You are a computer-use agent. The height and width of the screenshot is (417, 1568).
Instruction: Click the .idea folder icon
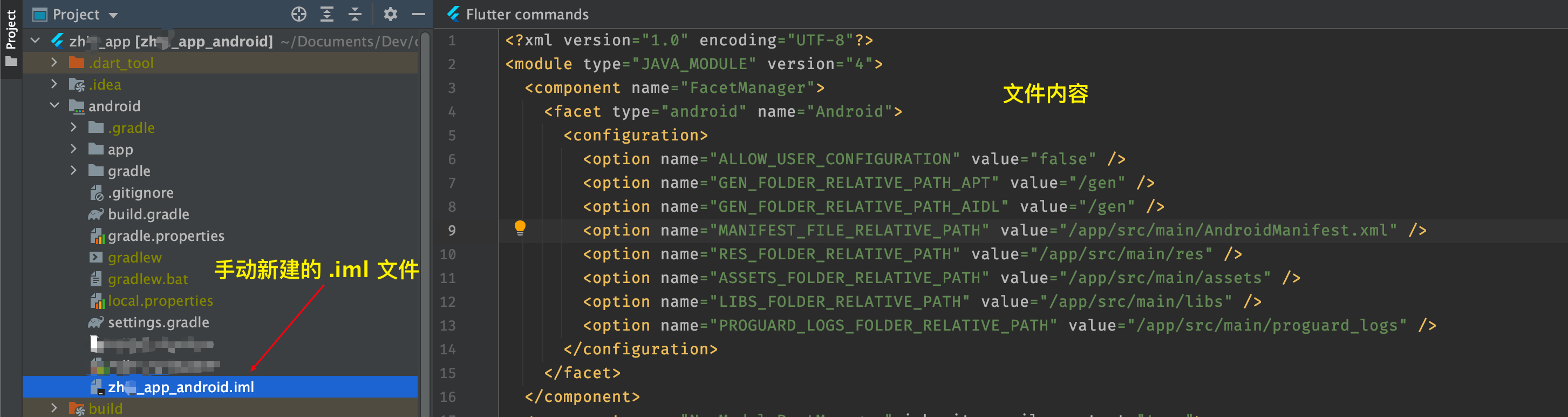(77, 84)
